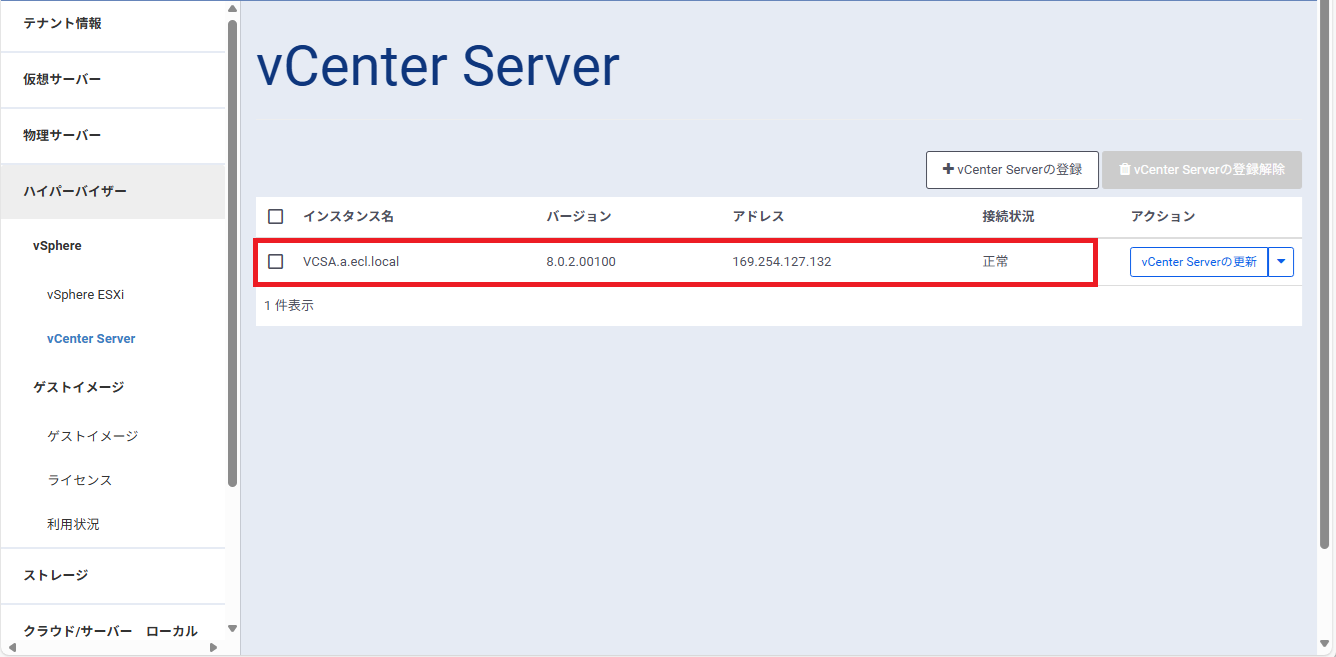Click vCenter Serverの登録 button
This screenshot has height=657, width=1336.
pyautogui.click(x=1012, y=170)
